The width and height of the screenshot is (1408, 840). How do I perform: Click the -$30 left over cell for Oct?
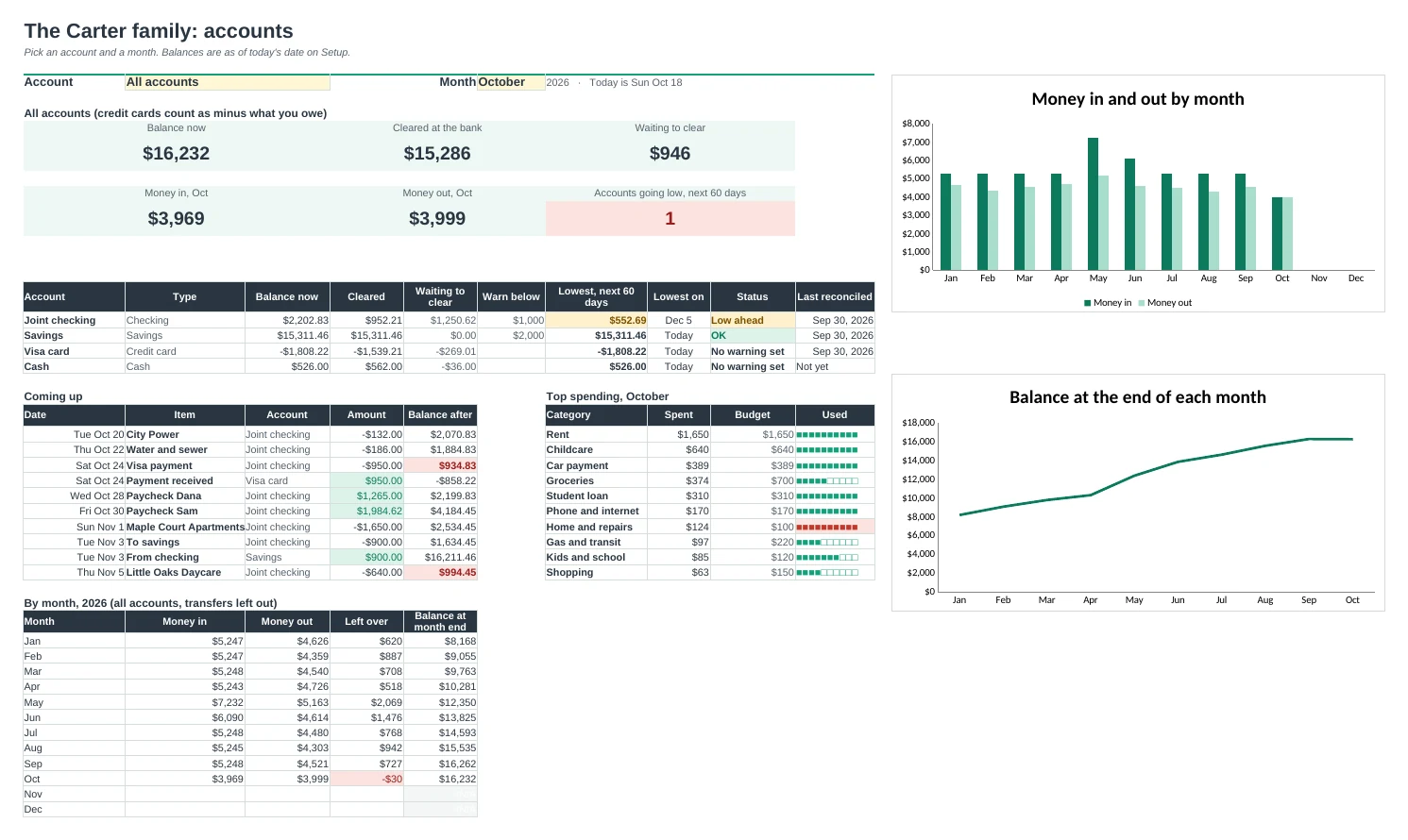(x=366, y=779)
